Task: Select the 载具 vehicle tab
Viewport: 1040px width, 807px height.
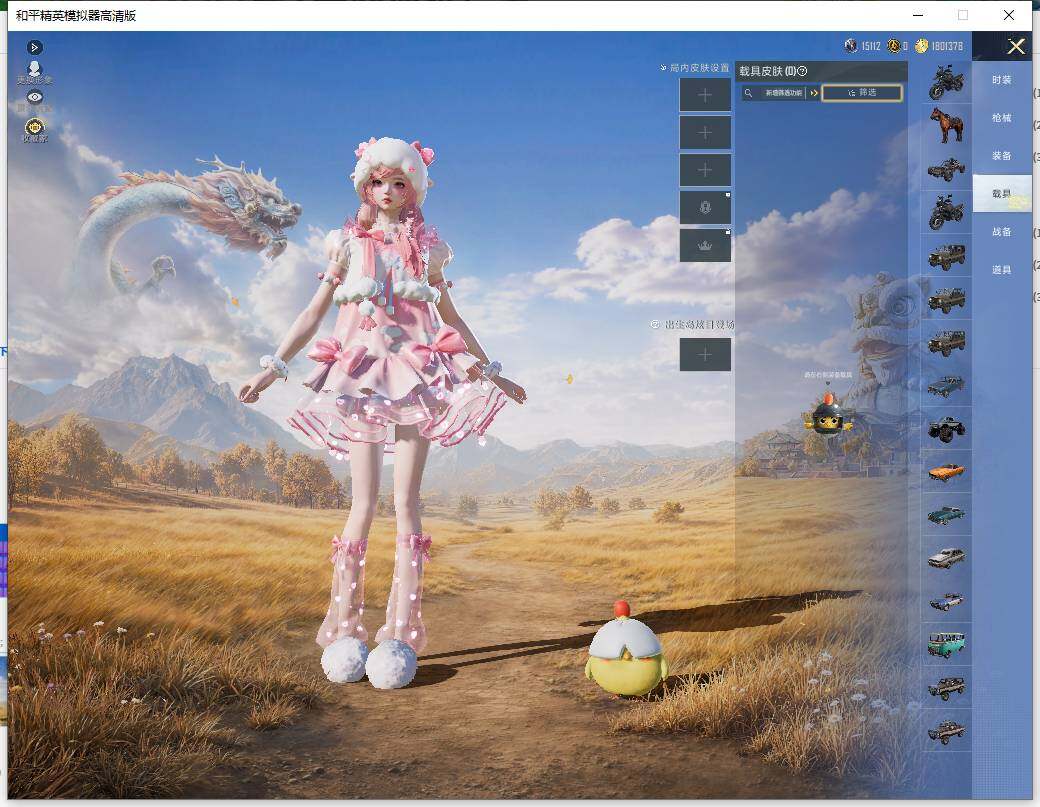Action: click(1002, 193)
